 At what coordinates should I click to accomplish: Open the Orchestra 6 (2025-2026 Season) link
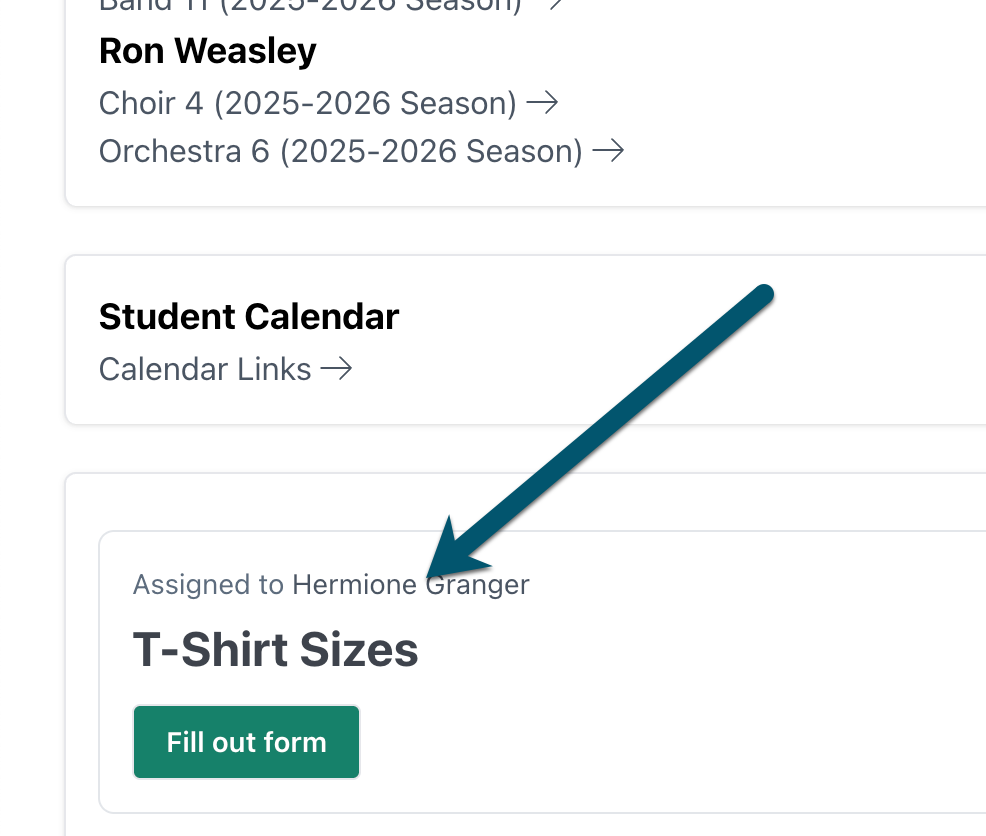coord(341,151)
